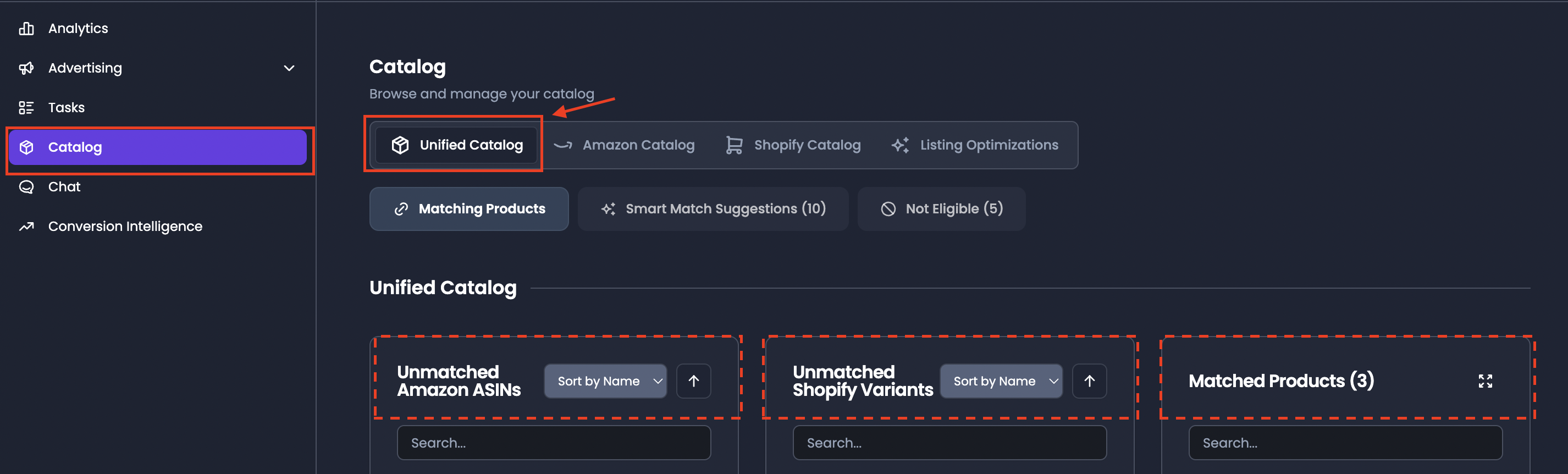The width and height of the screenshot is (1568, 474).
Task: Select the Unified Catalog tab
Action: (x=456, y=145)
